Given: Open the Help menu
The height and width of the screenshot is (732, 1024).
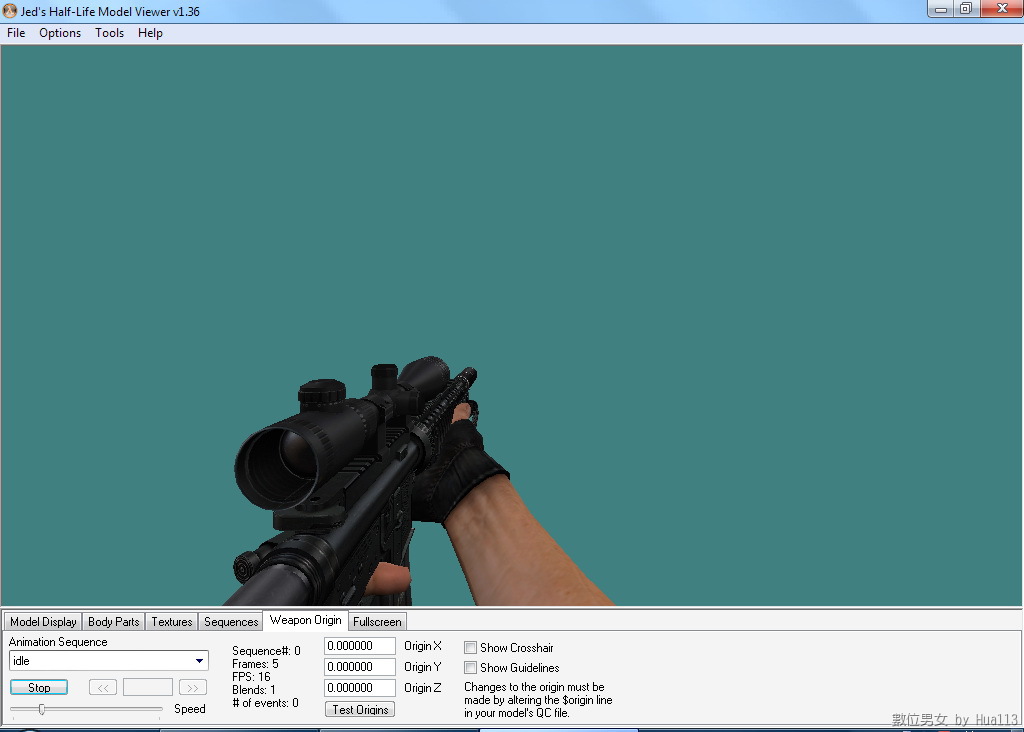Looking at the screenshot, I should [x=150, y=33].
